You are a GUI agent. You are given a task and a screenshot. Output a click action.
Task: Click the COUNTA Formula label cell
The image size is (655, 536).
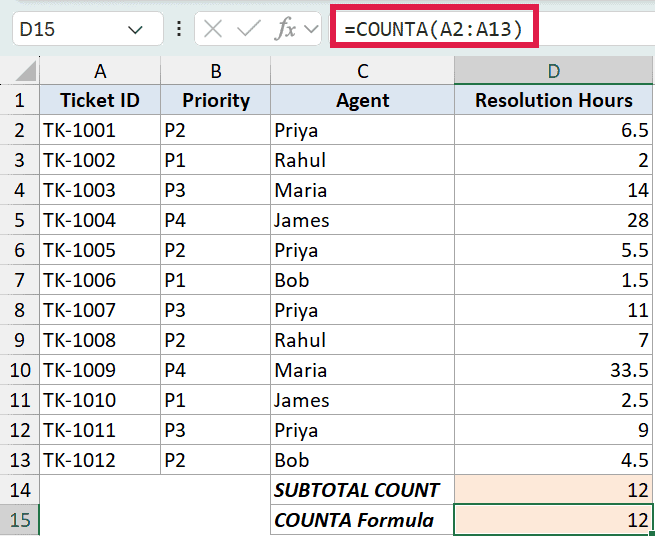point(363,520)
